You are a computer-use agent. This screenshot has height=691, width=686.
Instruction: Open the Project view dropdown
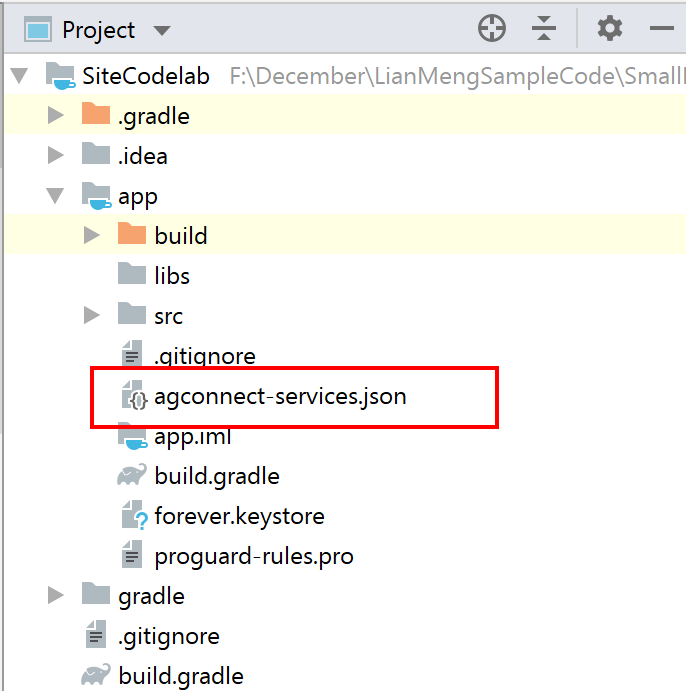(161, 30)
